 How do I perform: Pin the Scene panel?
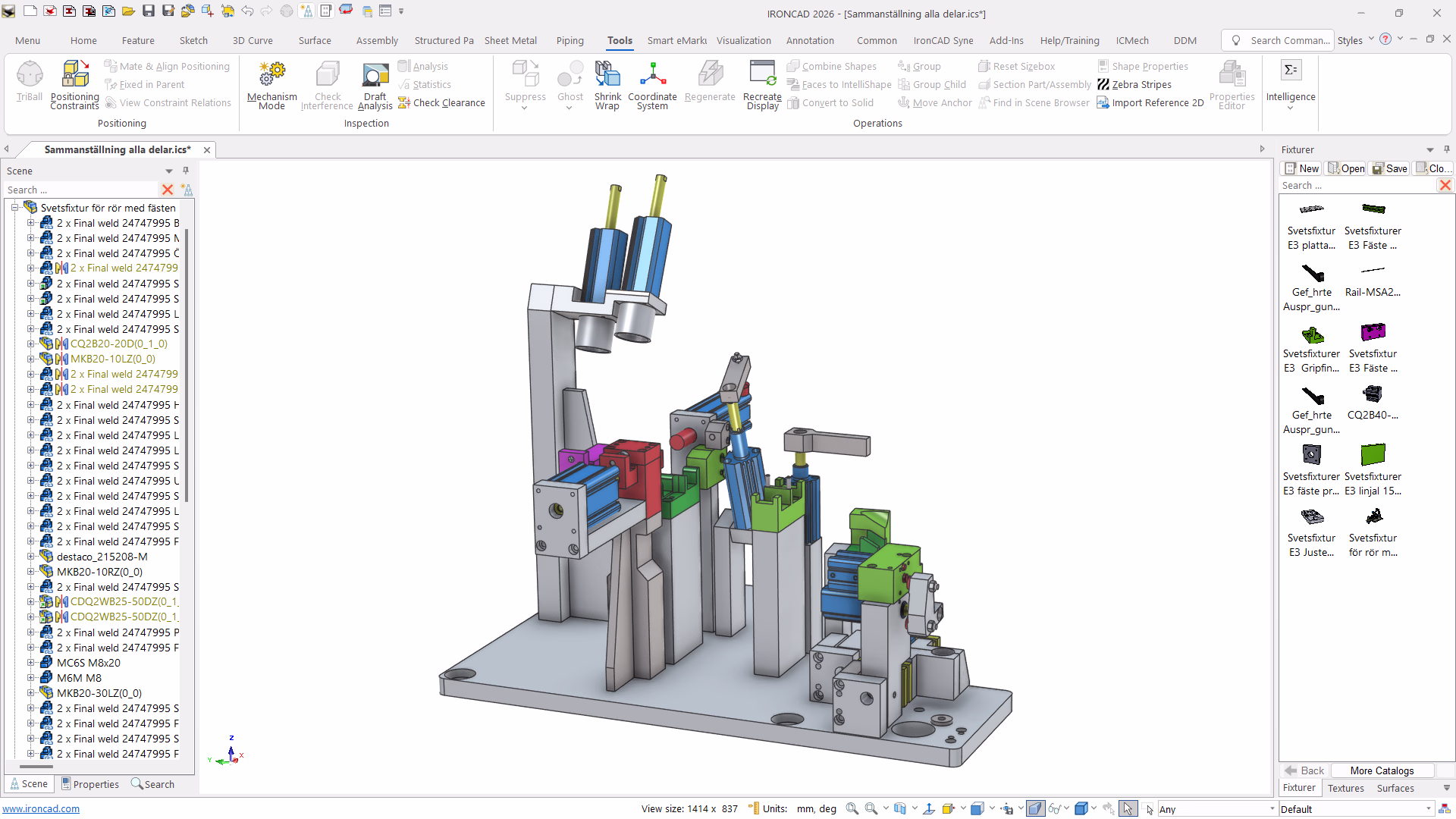[x=186, y=171]
